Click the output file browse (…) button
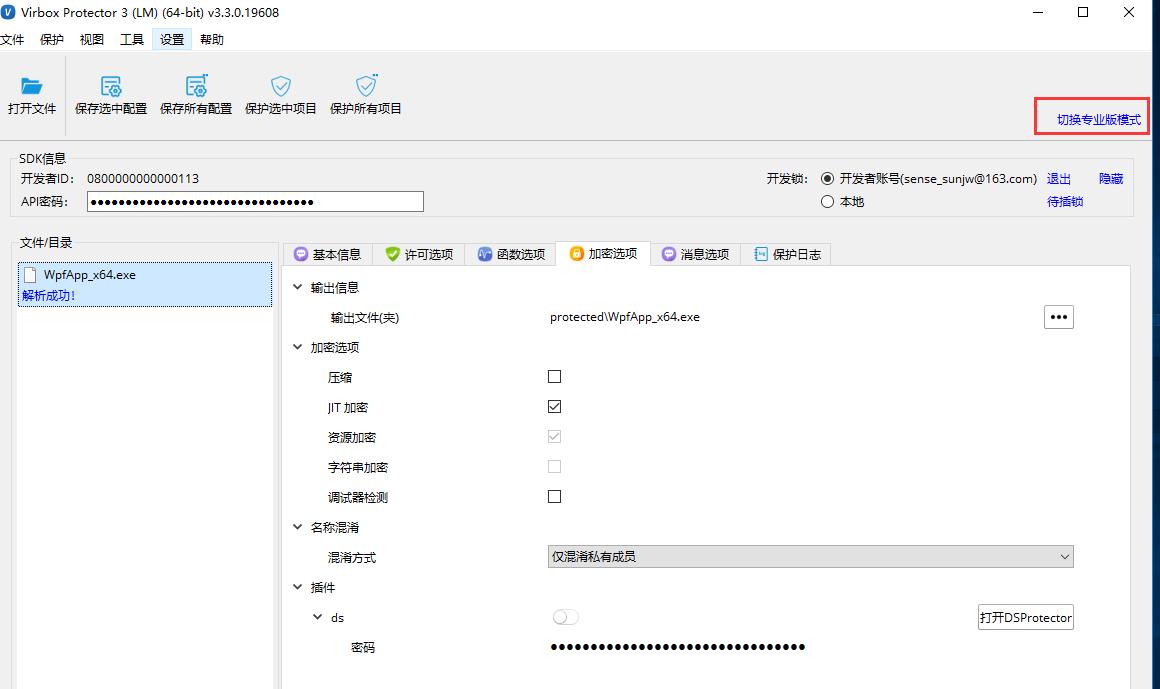The image size is (1160, 689). pos(1059,317)
